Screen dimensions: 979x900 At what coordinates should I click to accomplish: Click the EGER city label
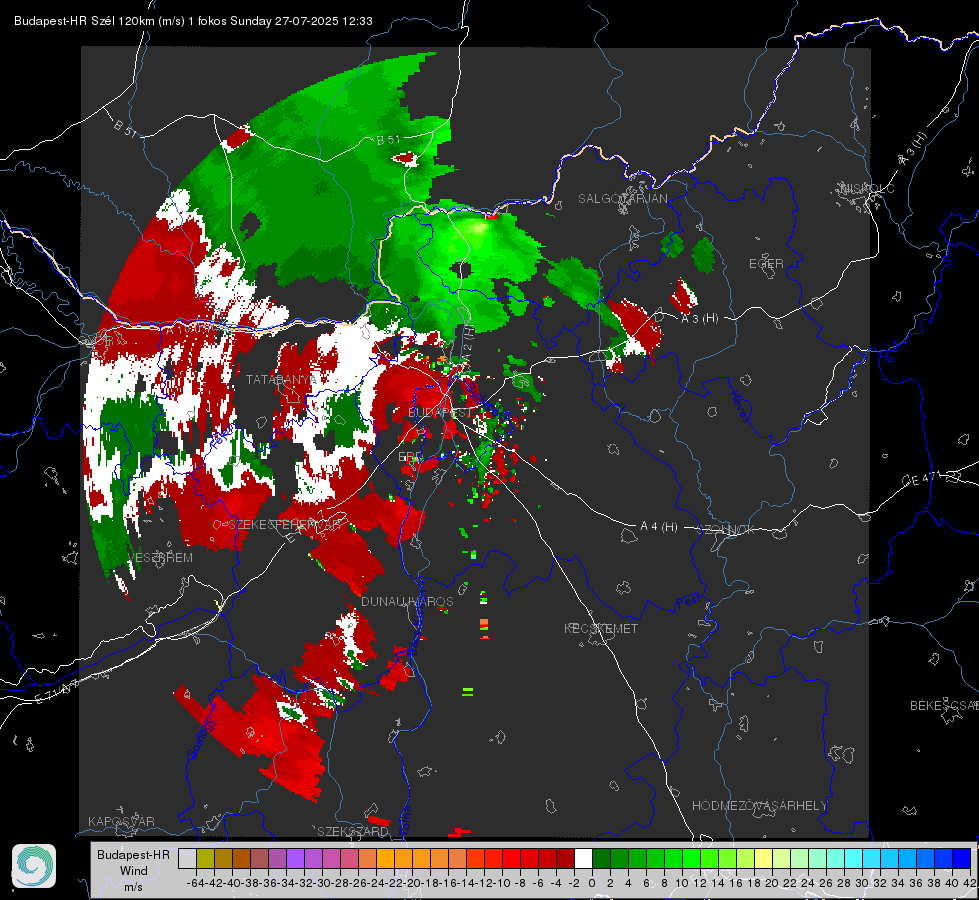click(766, 264)
